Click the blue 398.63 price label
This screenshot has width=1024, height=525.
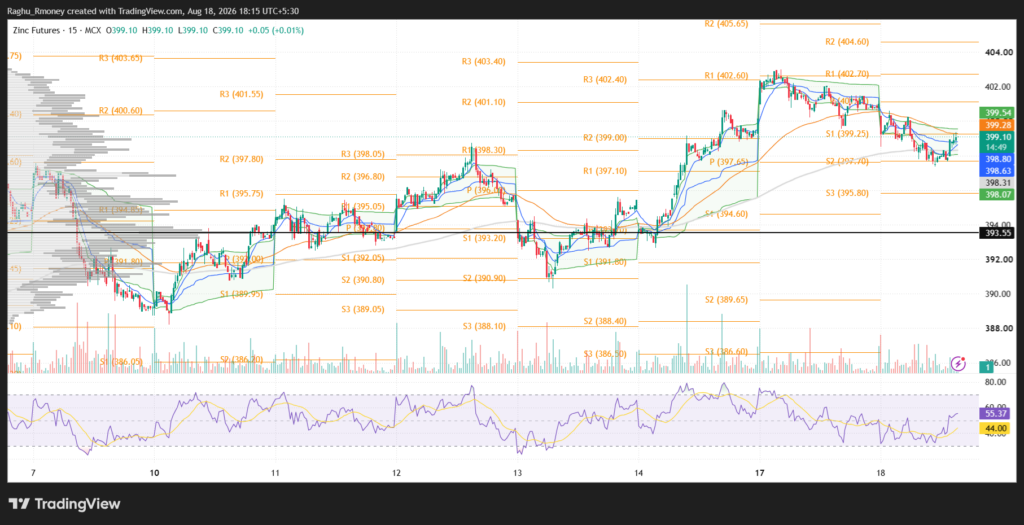coord(999,171)
